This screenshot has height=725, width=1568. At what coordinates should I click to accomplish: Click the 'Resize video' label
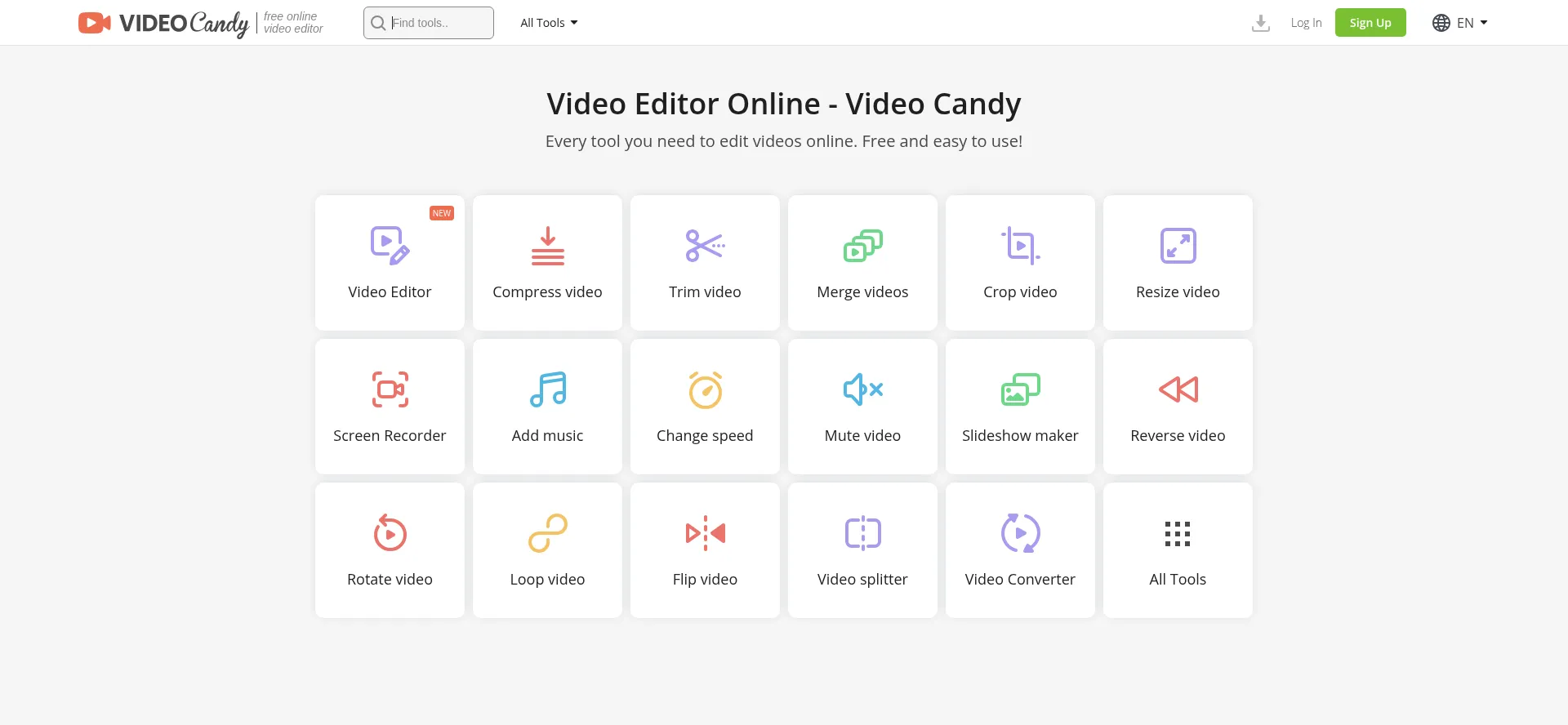(x=1178, y=292)
